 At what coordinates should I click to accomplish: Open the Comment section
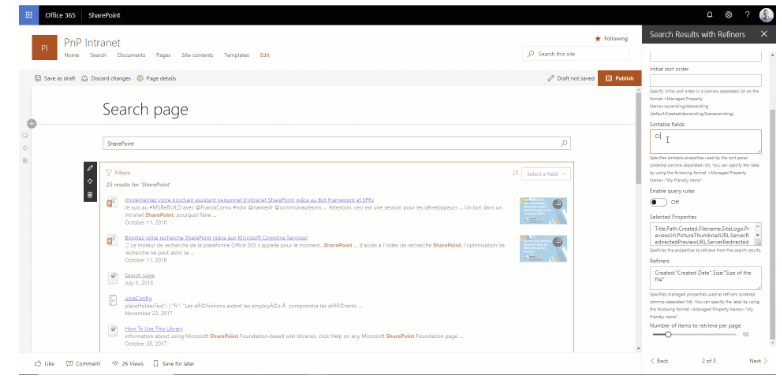(x=83, y=364)
